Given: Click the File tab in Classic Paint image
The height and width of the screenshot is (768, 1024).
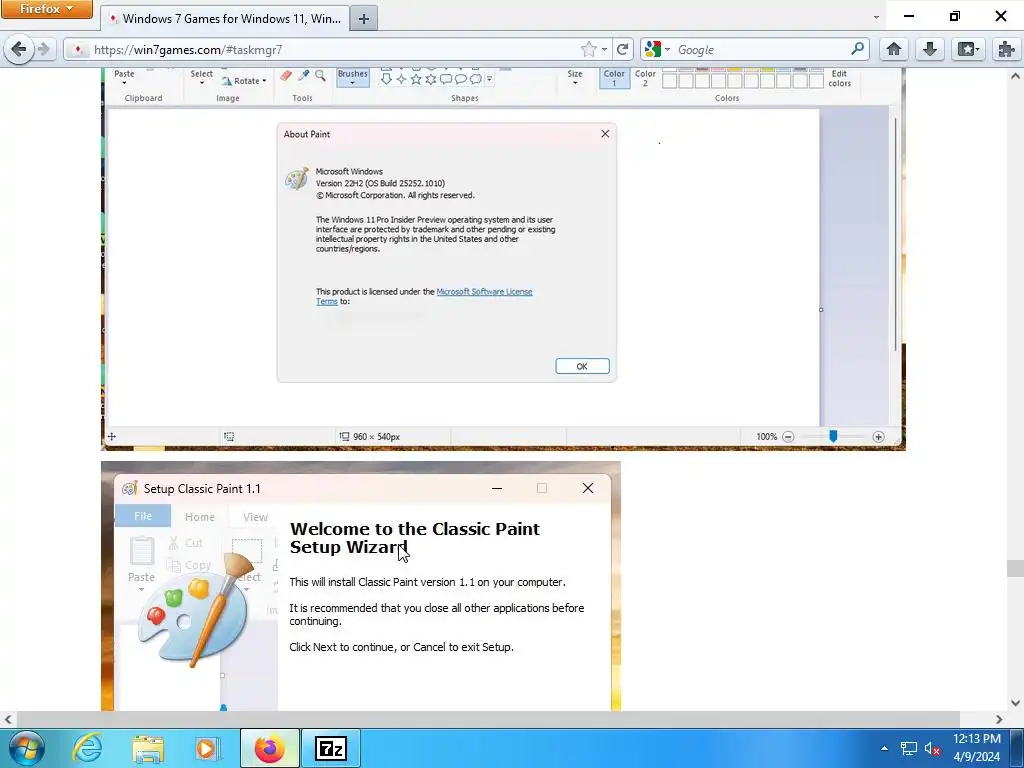Looking at the screenshot, I should click(x=143, y=516).
